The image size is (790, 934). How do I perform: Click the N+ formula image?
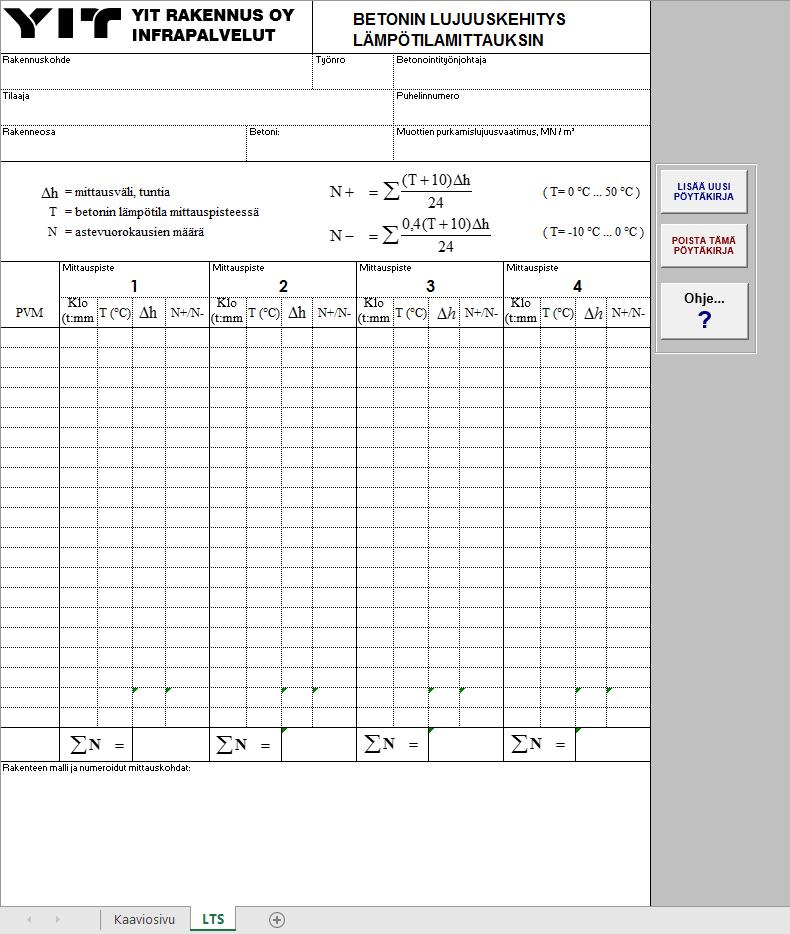point(401,191)
